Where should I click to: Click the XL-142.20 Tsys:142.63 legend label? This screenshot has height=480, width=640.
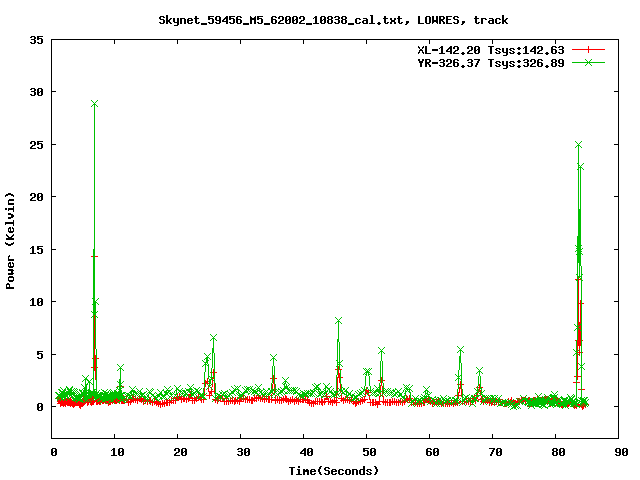[x=491, y=50]
